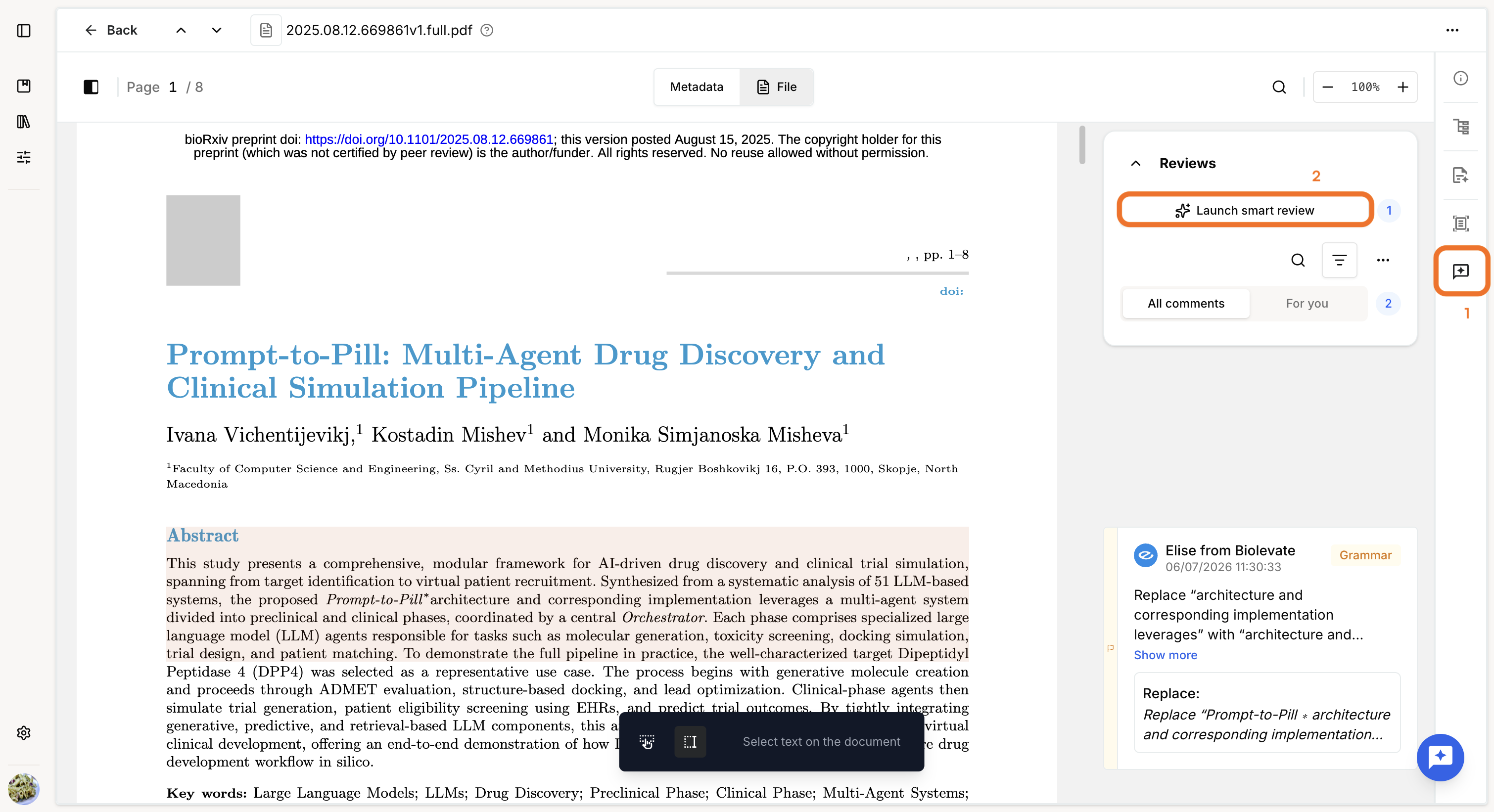Image resolution: width=1494 pixels, height=812 pixels.
Task: Click the help question mark next to the filename
Action: pos(487,30)
